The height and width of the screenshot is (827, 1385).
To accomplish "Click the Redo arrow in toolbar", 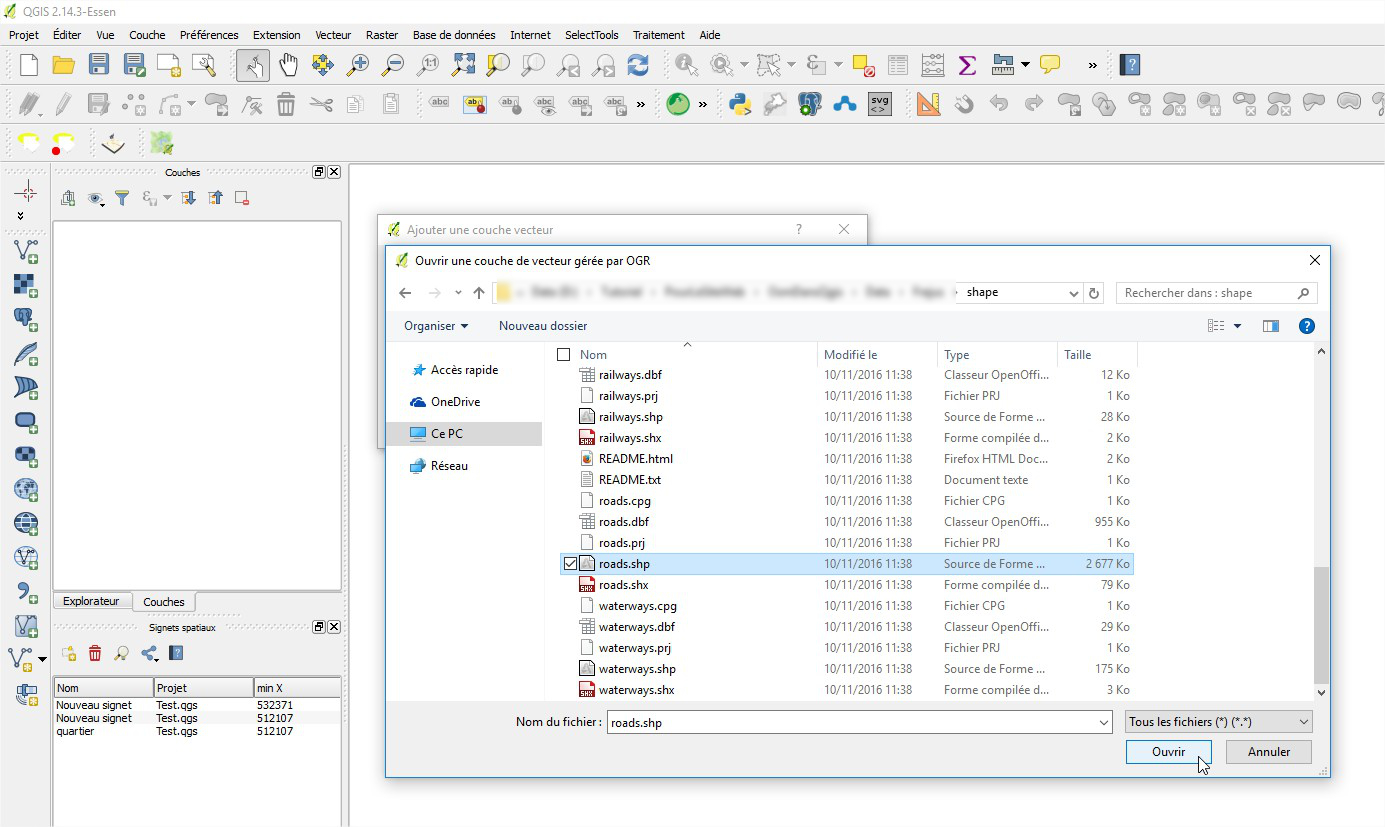I will pos(1034,103).
